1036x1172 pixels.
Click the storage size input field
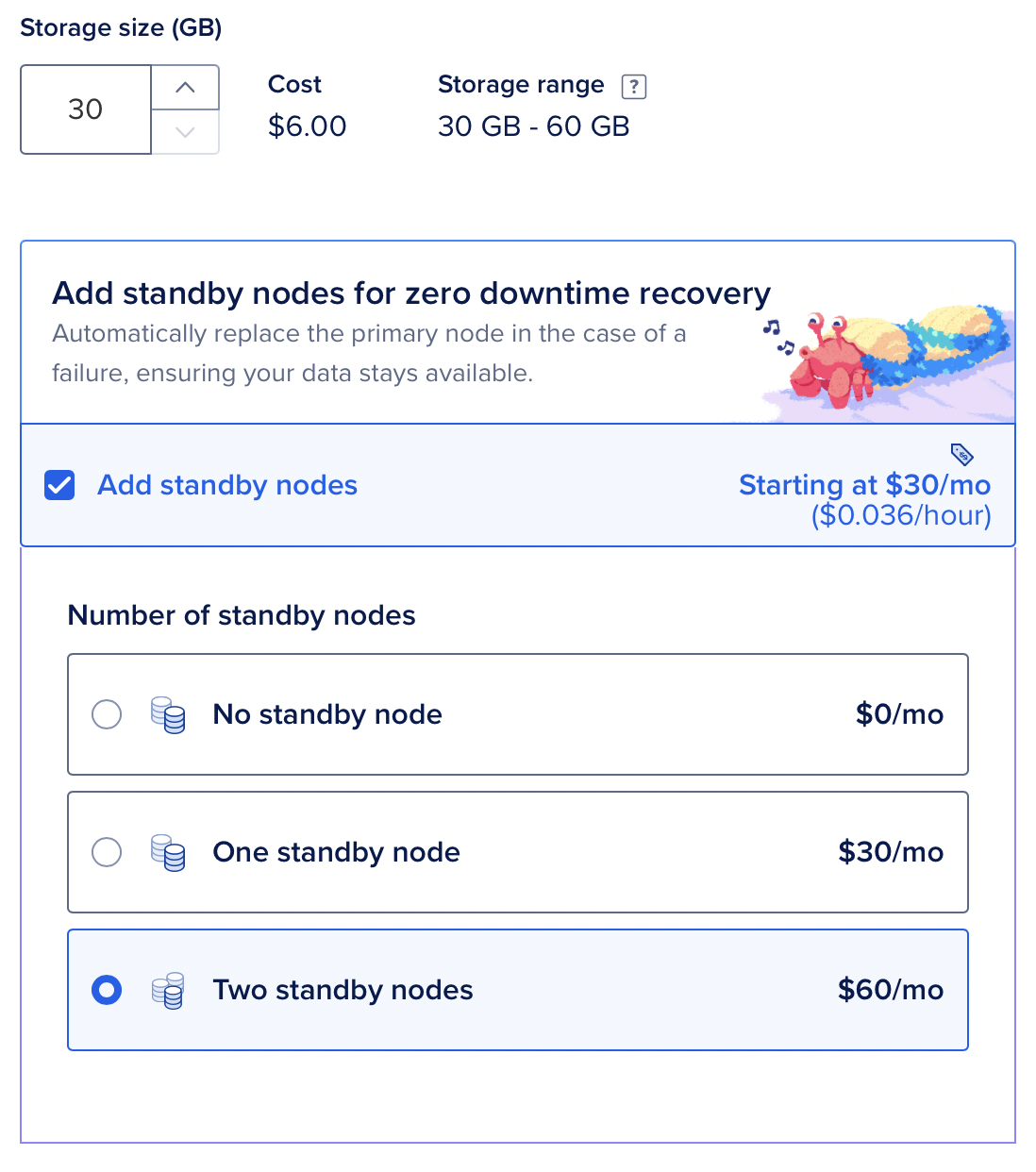click(86, 109)
